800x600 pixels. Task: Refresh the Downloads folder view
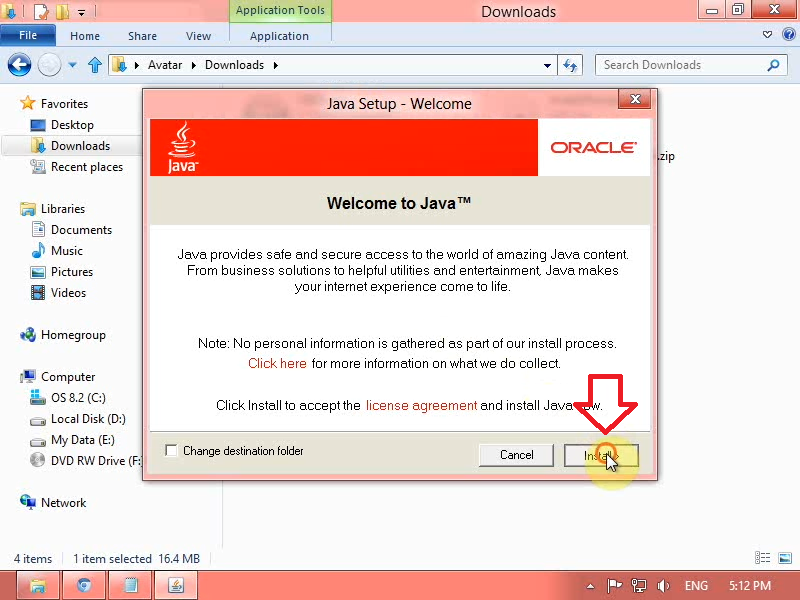click(x=570, y=65)
